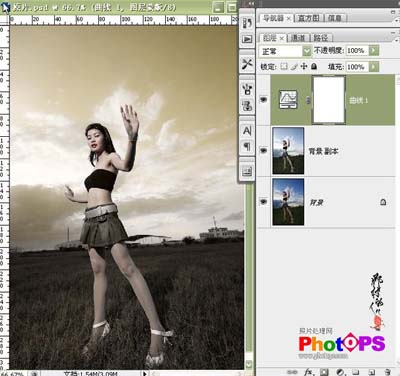Toggle visibility of 背景 副本 layer

point(264,151)
